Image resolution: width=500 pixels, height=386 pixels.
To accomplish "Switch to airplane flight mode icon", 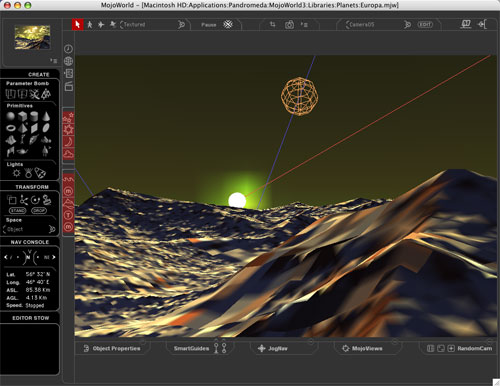I will point(101,24).
